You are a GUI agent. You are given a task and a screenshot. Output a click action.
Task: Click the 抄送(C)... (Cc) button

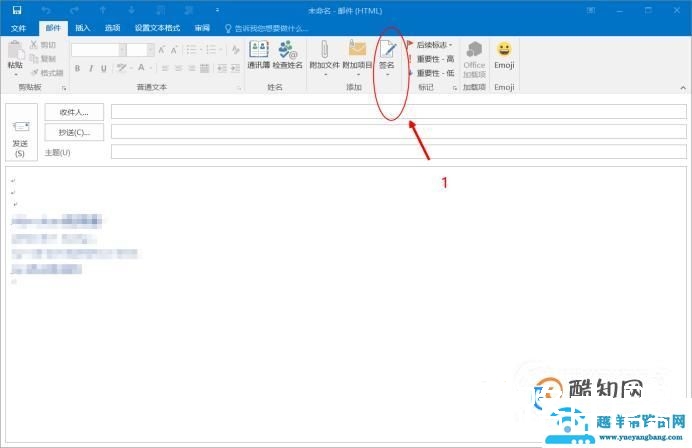coord(74,132)
